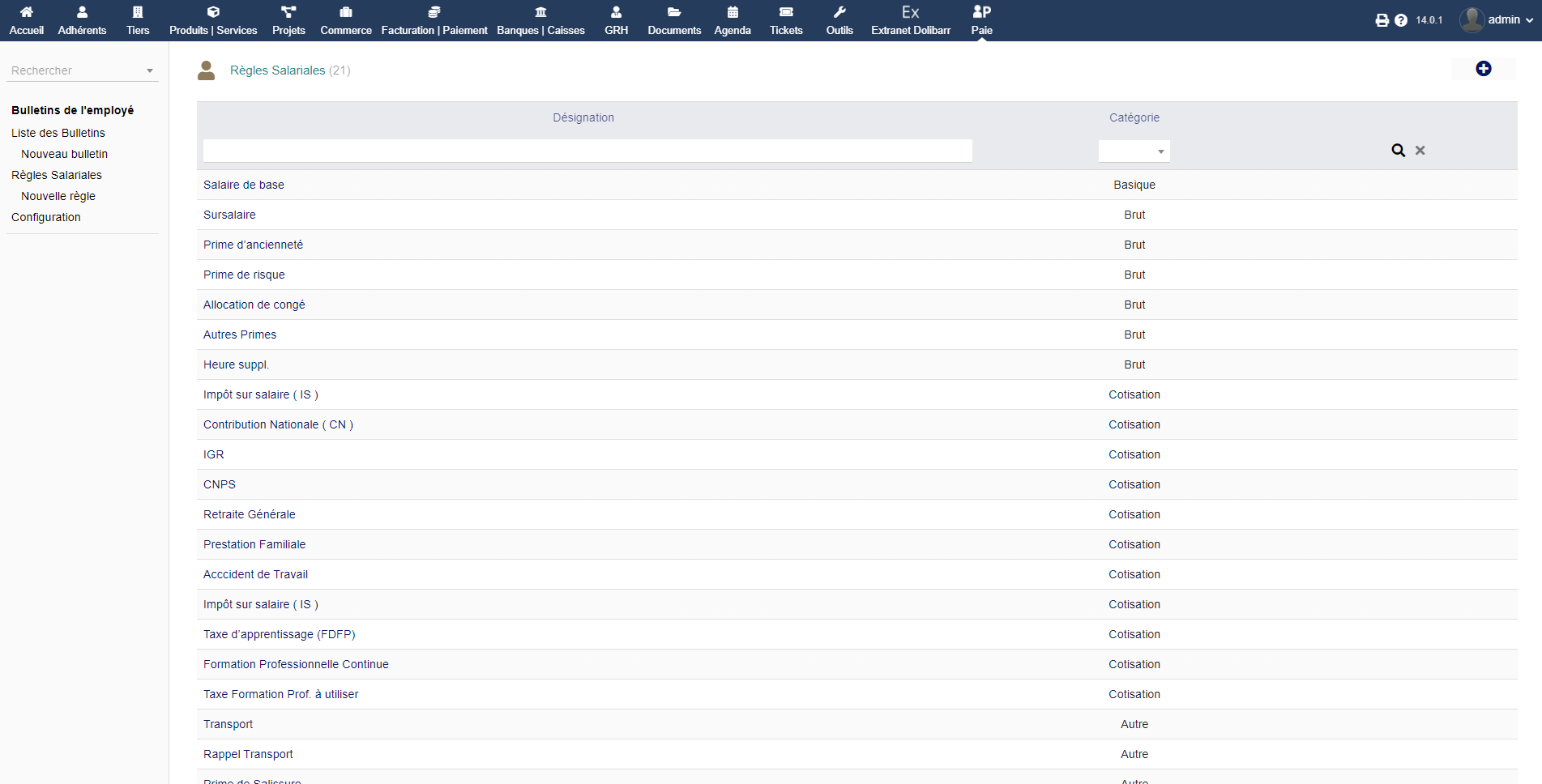Open the Prime d'ancienneté rule

pos(253,245)
